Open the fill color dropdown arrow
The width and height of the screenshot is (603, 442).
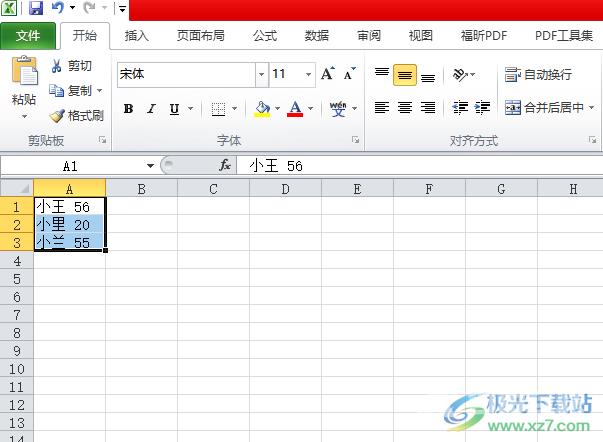tap(277, 109)
